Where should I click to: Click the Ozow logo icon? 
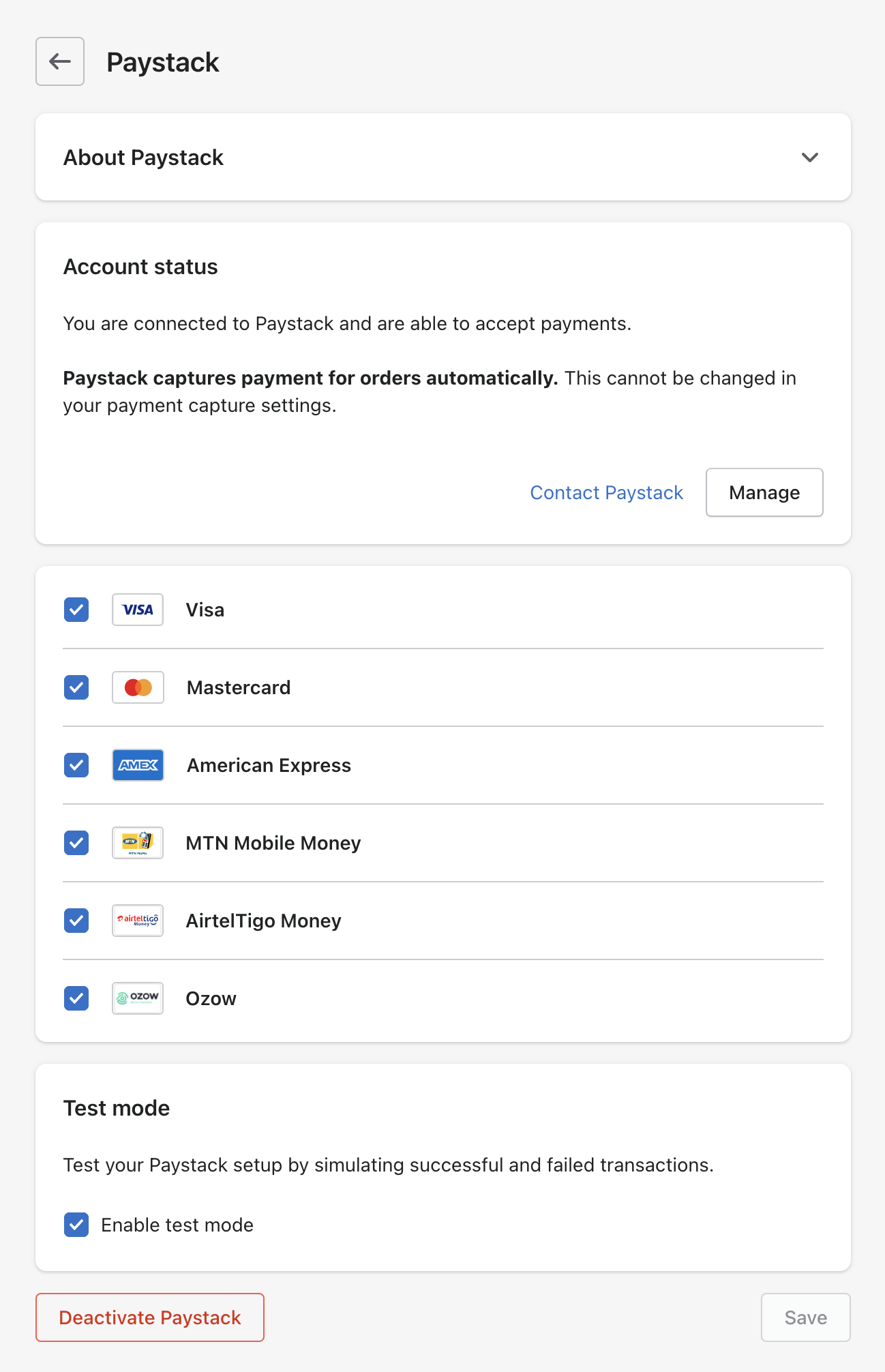pos(138,998)
